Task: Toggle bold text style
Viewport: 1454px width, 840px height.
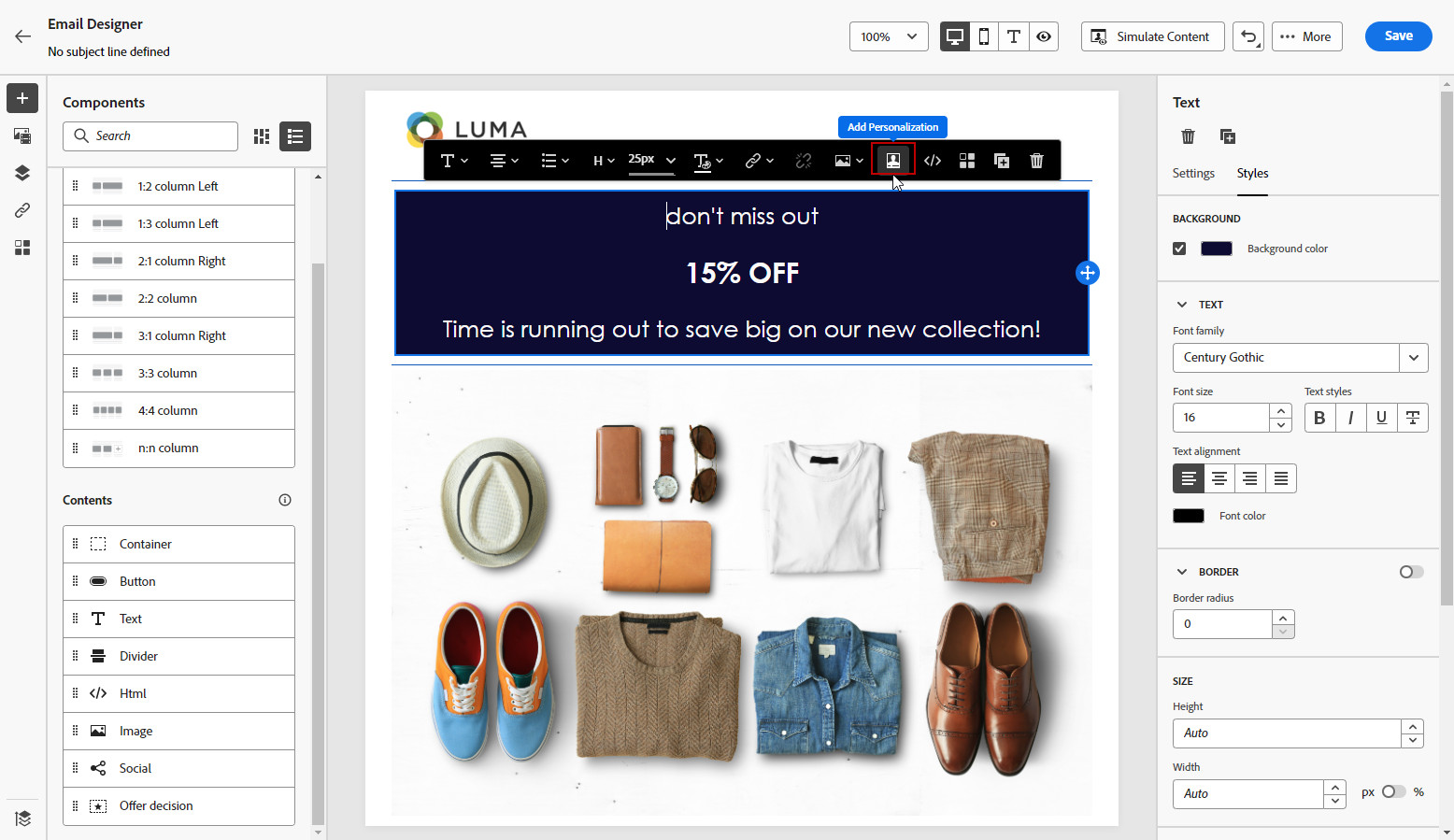Action: pos(1319,418)
